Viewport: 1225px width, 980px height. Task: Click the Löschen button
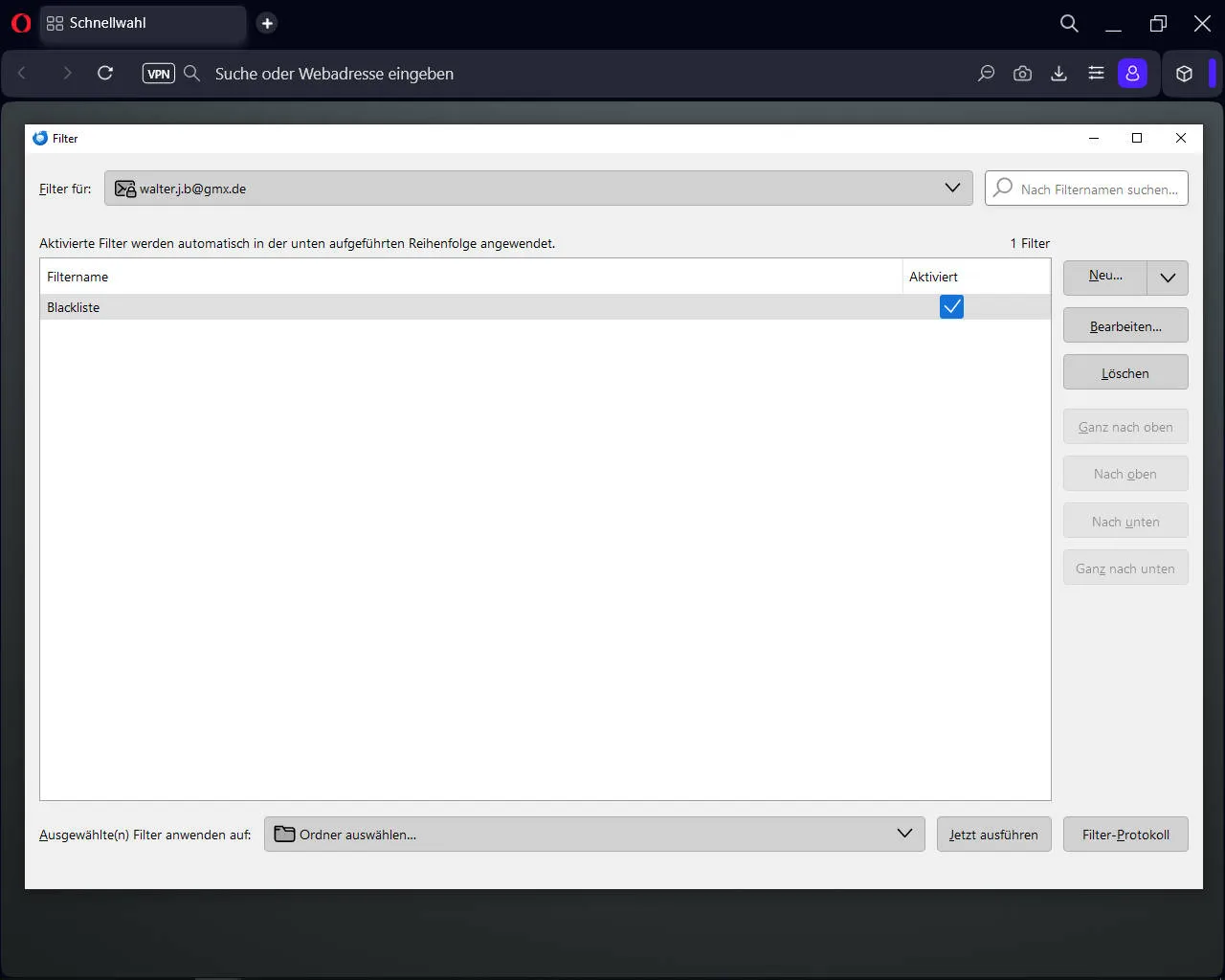1125,372
